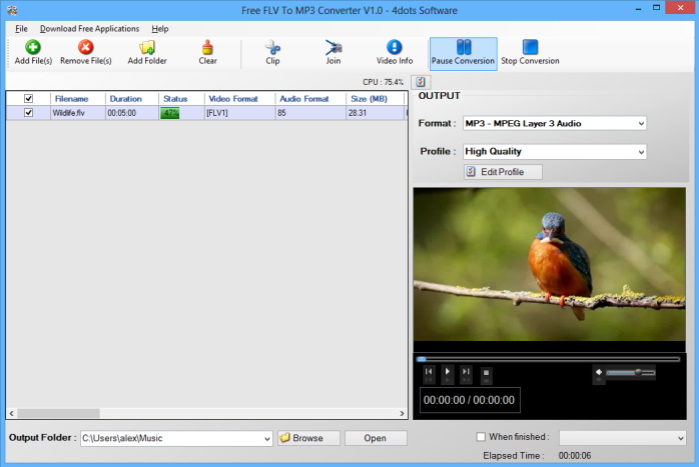Open the Download Free Applications menu

(x=90, y=29)
